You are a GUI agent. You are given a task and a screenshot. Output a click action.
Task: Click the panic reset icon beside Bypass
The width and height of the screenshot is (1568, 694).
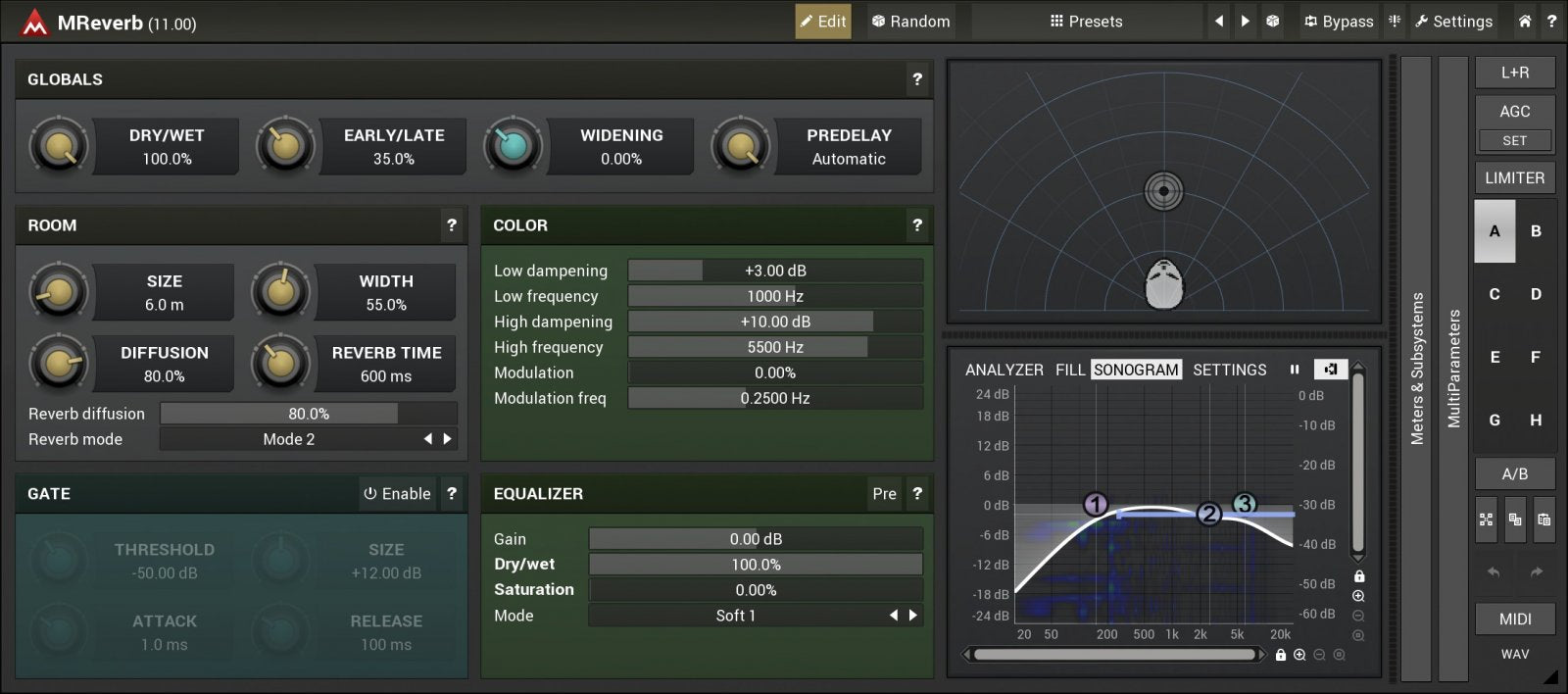1395,22
